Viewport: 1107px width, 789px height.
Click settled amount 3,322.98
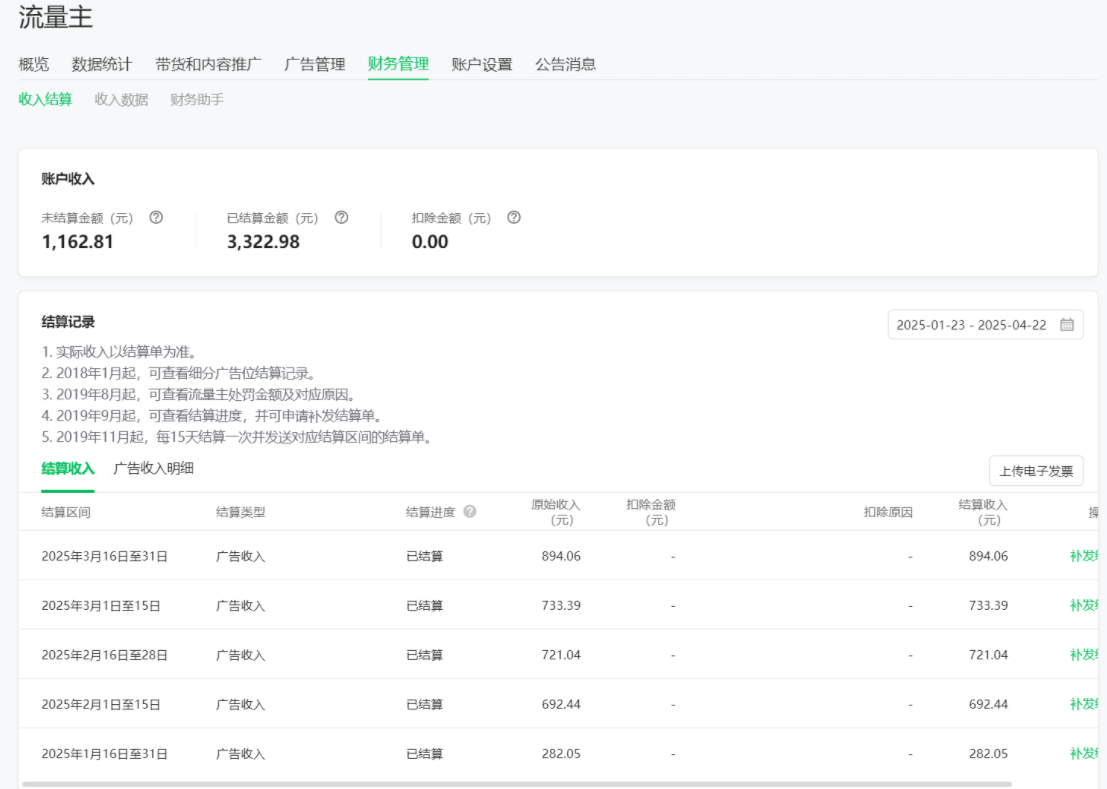point(263,242)
